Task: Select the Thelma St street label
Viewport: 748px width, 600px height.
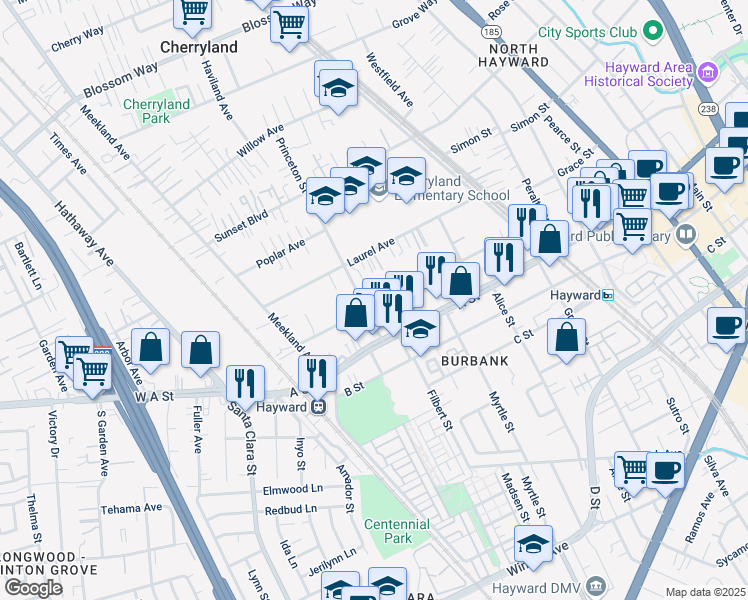Action: [x=33, y=518]
